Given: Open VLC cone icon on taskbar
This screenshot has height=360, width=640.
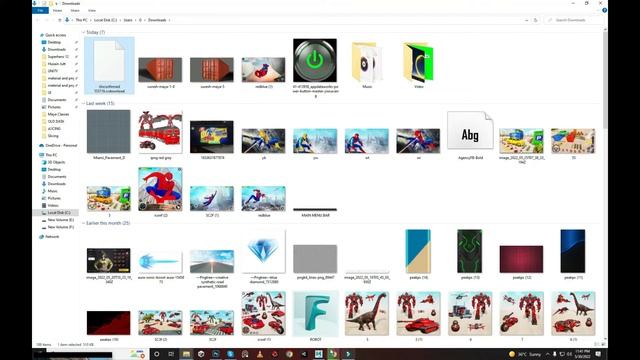Looking at the screenshot, I should pyautogui.click(x=260, y=354).
